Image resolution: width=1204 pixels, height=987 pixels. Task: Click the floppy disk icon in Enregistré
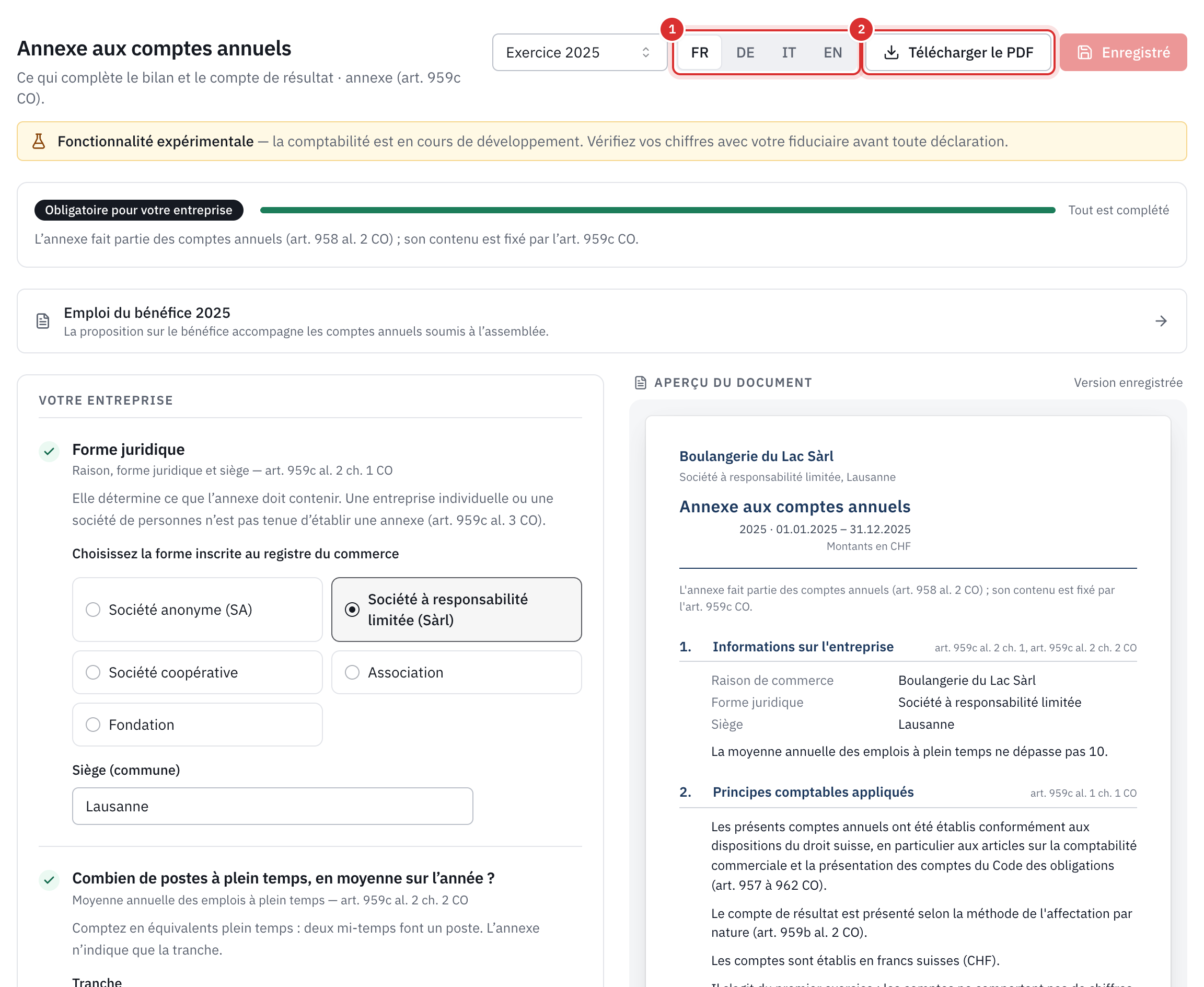[x=1085, y=52]
